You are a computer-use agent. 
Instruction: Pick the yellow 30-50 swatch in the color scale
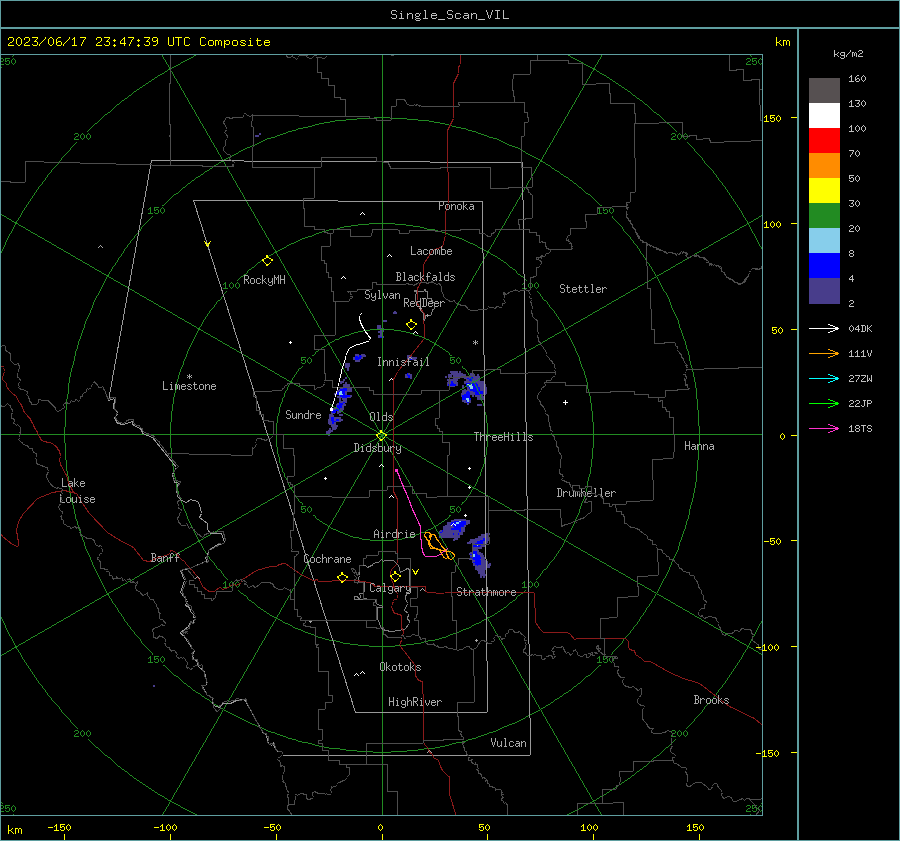pos(824,191)
